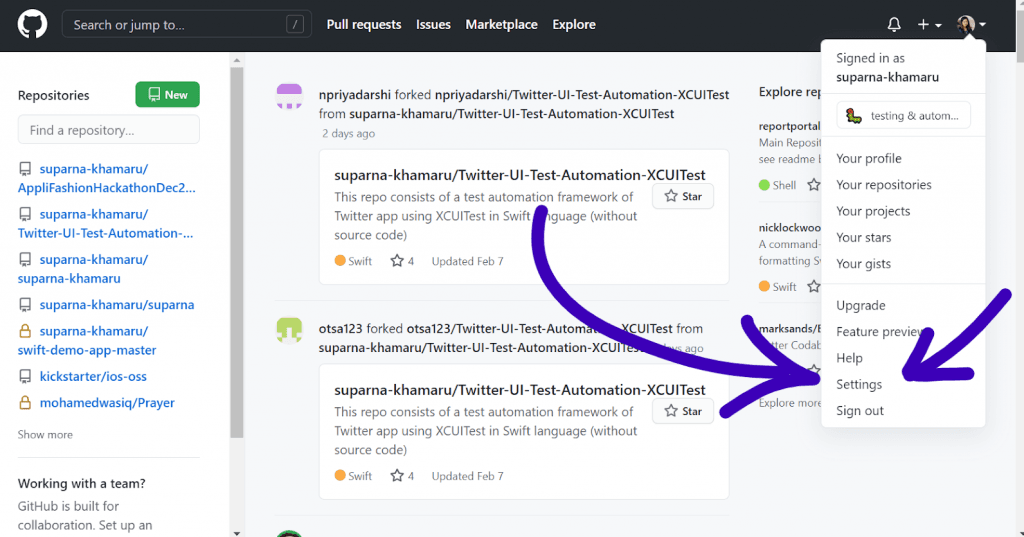Viewport: 1024px width, 537px height.
Task: Open Explore in top navigation
Action: (574, 25)
